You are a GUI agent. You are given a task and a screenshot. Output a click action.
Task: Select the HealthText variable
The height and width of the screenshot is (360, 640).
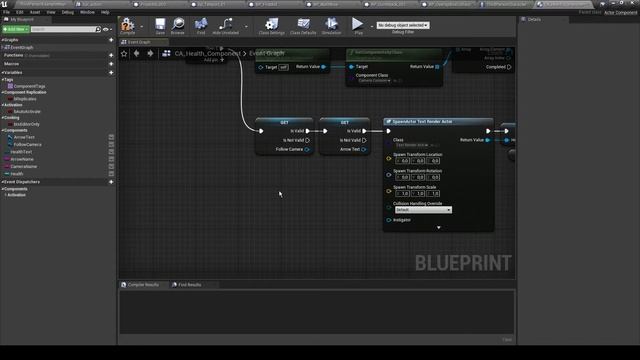[x=21, y=152]
